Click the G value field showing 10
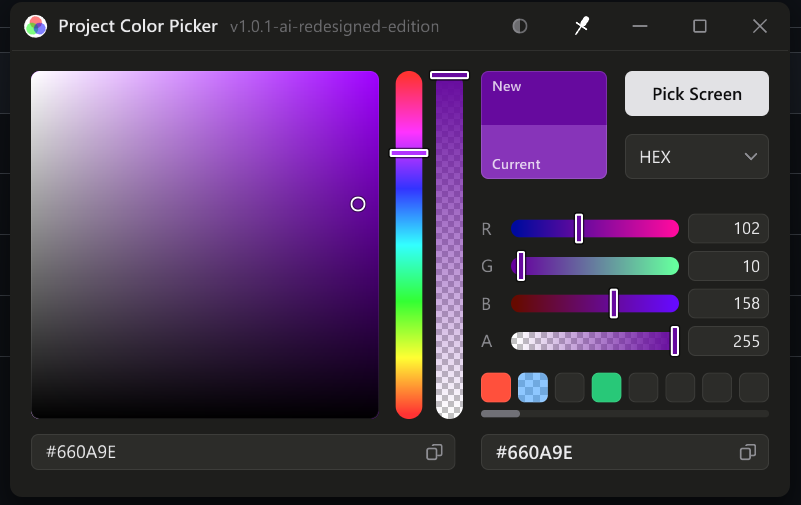This screenshot has width=801, height=505. pos(728,266)
